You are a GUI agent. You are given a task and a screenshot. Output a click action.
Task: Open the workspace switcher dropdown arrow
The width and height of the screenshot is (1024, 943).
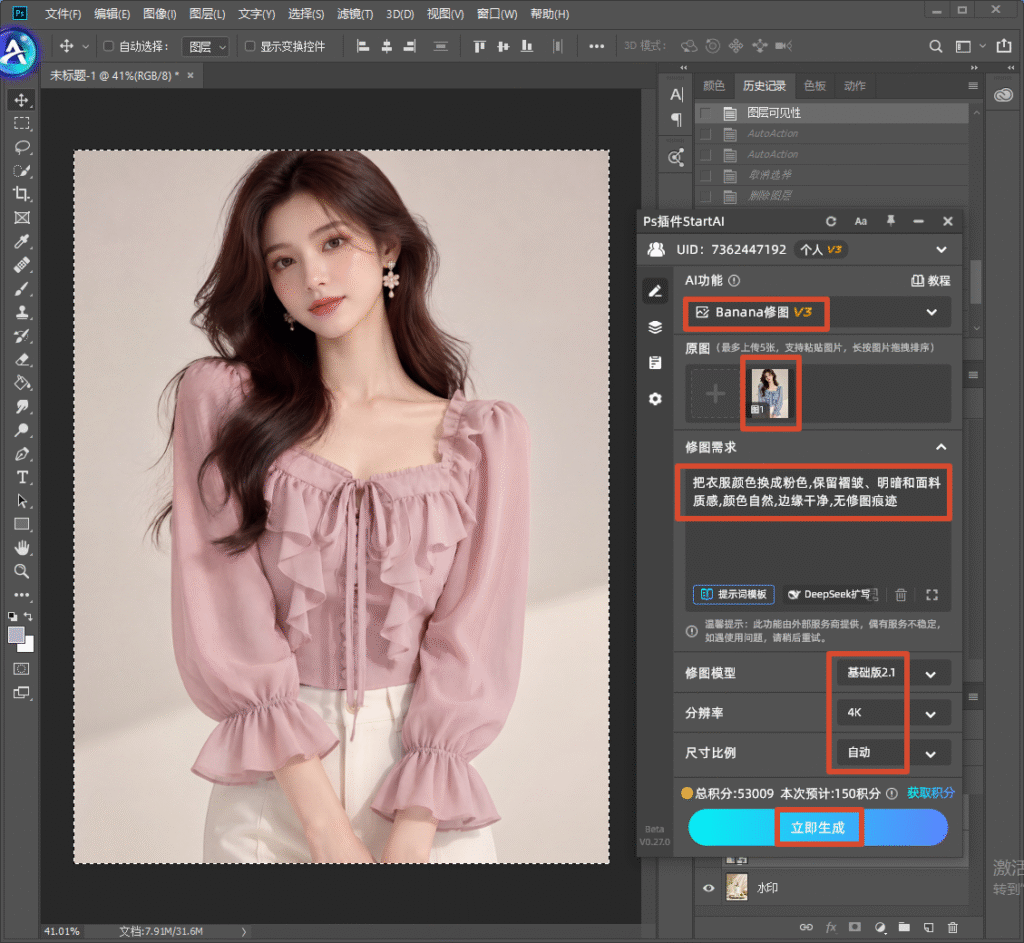(982, 46)
